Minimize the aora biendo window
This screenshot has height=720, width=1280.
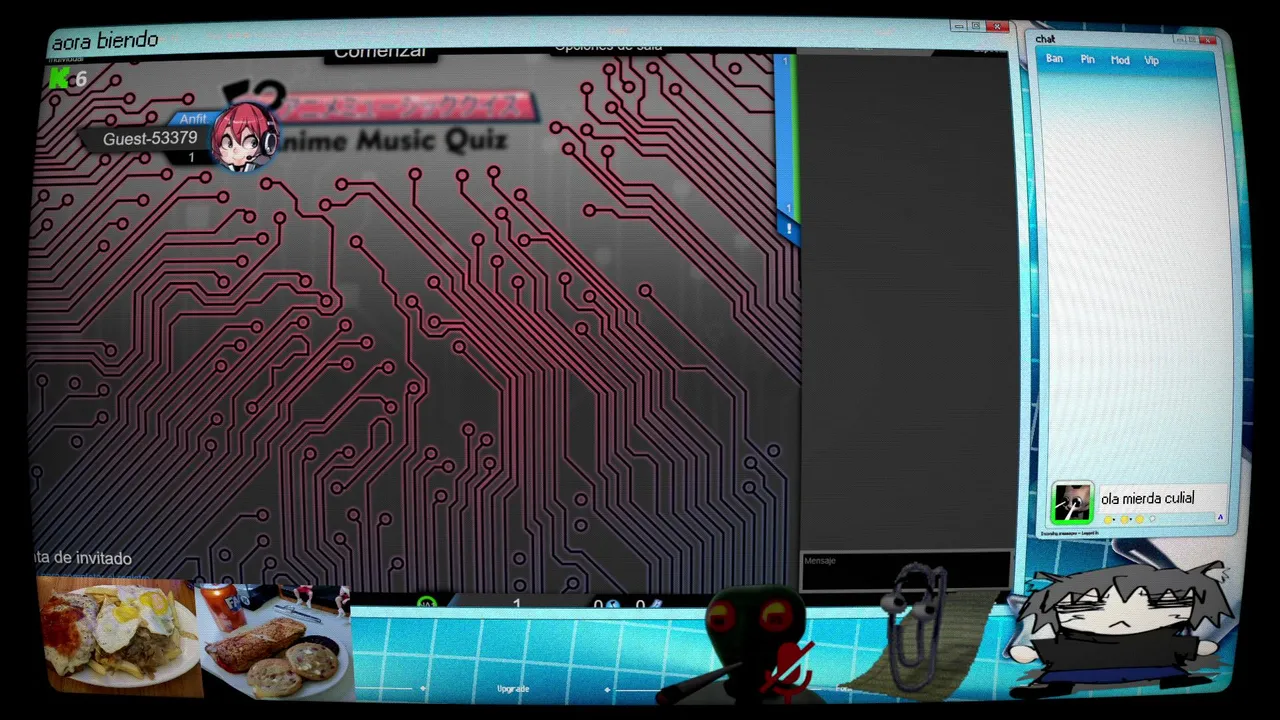(x=959, y=26)
